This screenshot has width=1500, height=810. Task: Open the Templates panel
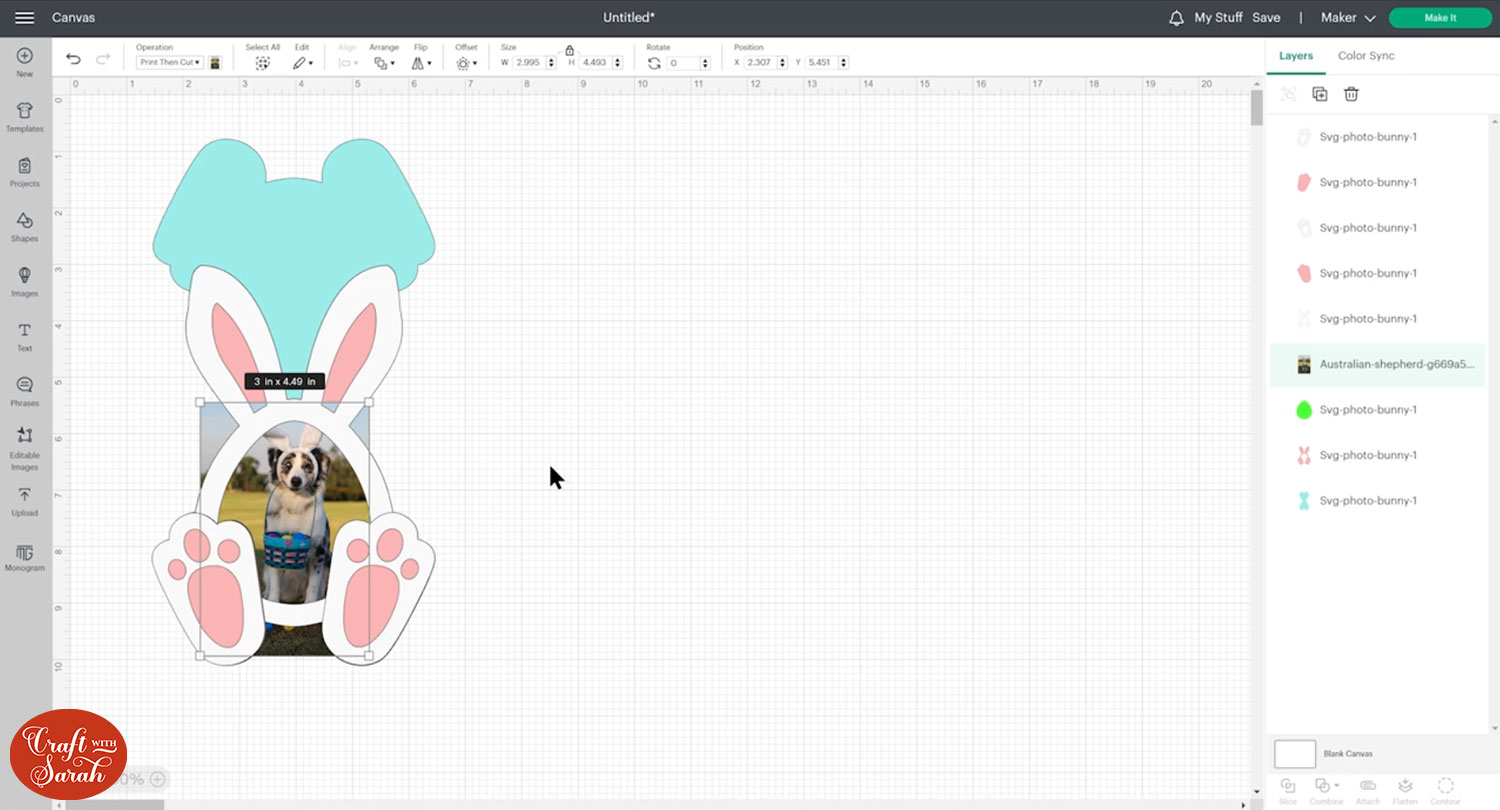pyautogui.click(x=25, y=116)
